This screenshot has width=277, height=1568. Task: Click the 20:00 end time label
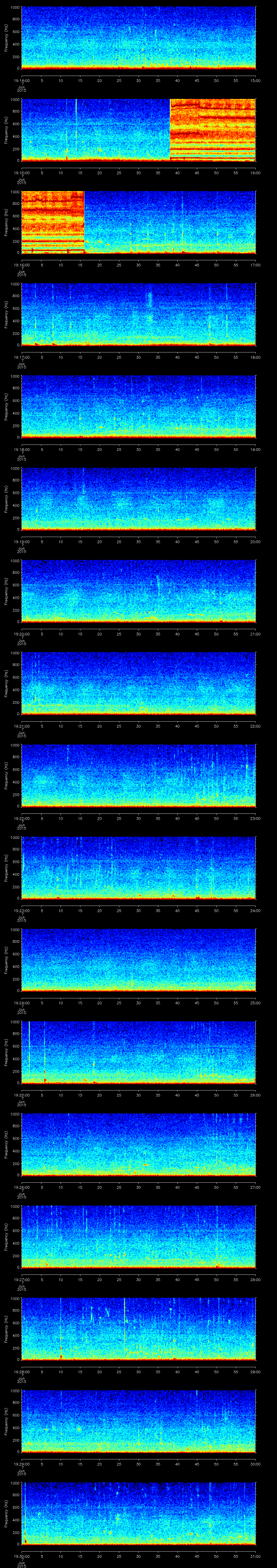[x=255, y=542]
